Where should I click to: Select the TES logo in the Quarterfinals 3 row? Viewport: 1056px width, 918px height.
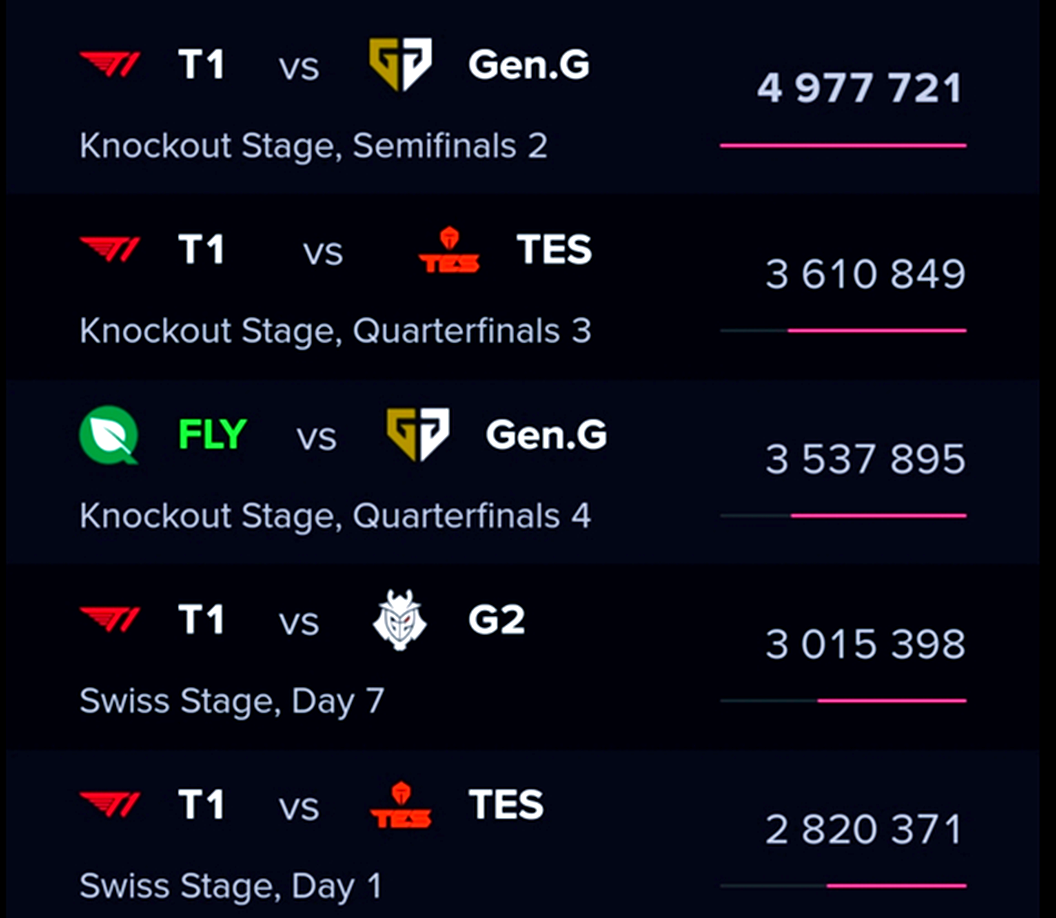point(449,250)
